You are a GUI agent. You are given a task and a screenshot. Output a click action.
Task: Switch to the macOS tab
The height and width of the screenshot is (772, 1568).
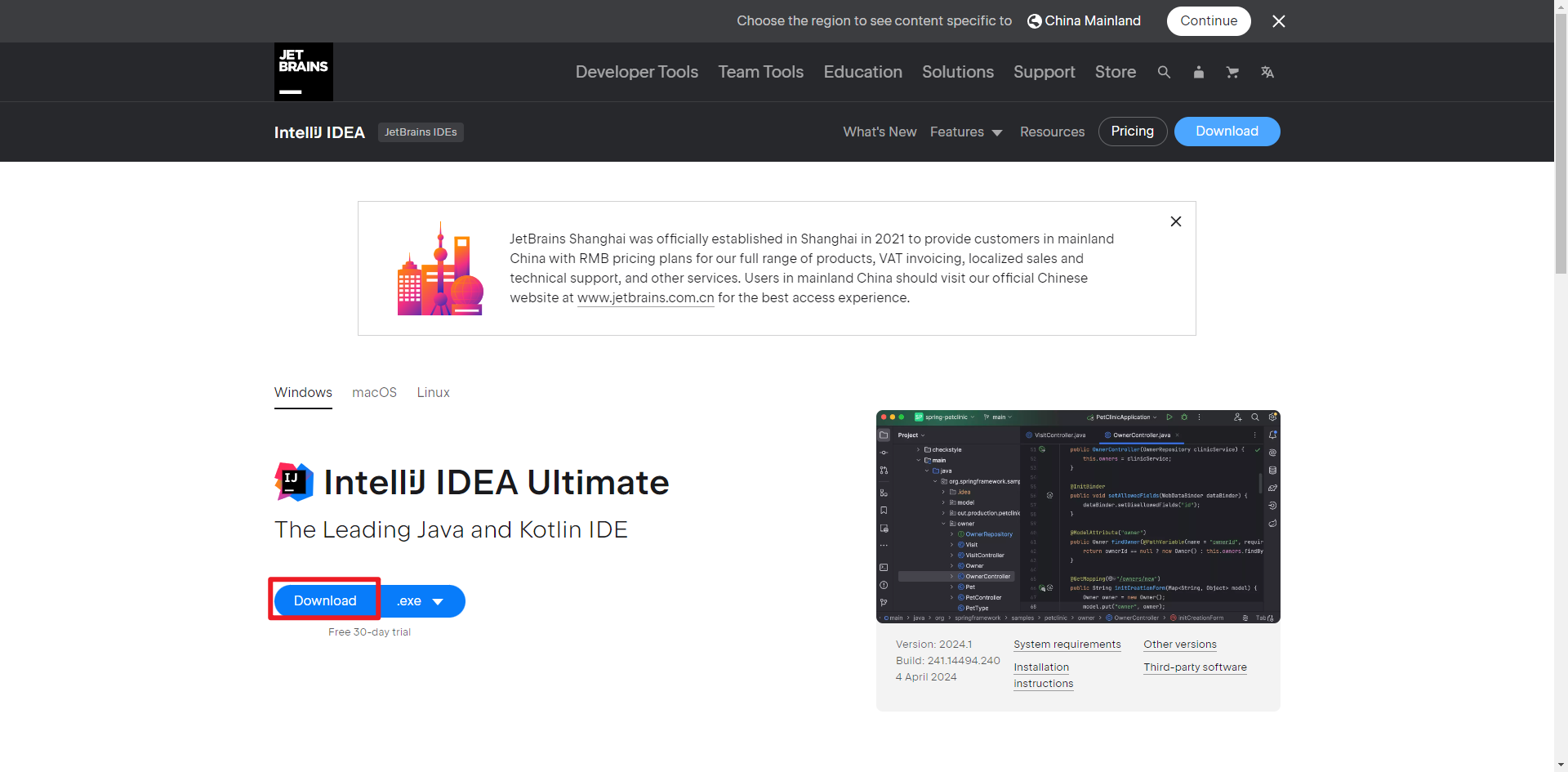coord(374,392)
